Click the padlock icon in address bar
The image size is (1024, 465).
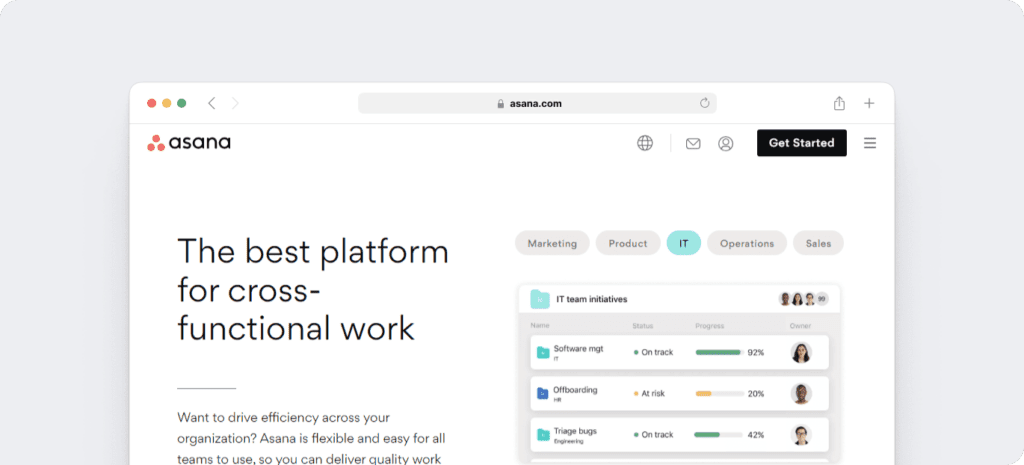(501, 103)
